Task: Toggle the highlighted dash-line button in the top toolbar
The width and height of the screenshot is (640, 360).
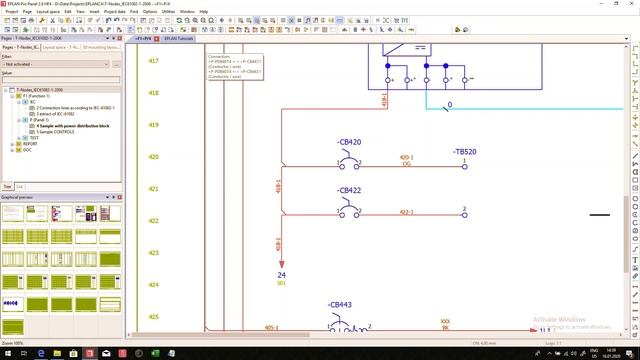Action: 340,20
